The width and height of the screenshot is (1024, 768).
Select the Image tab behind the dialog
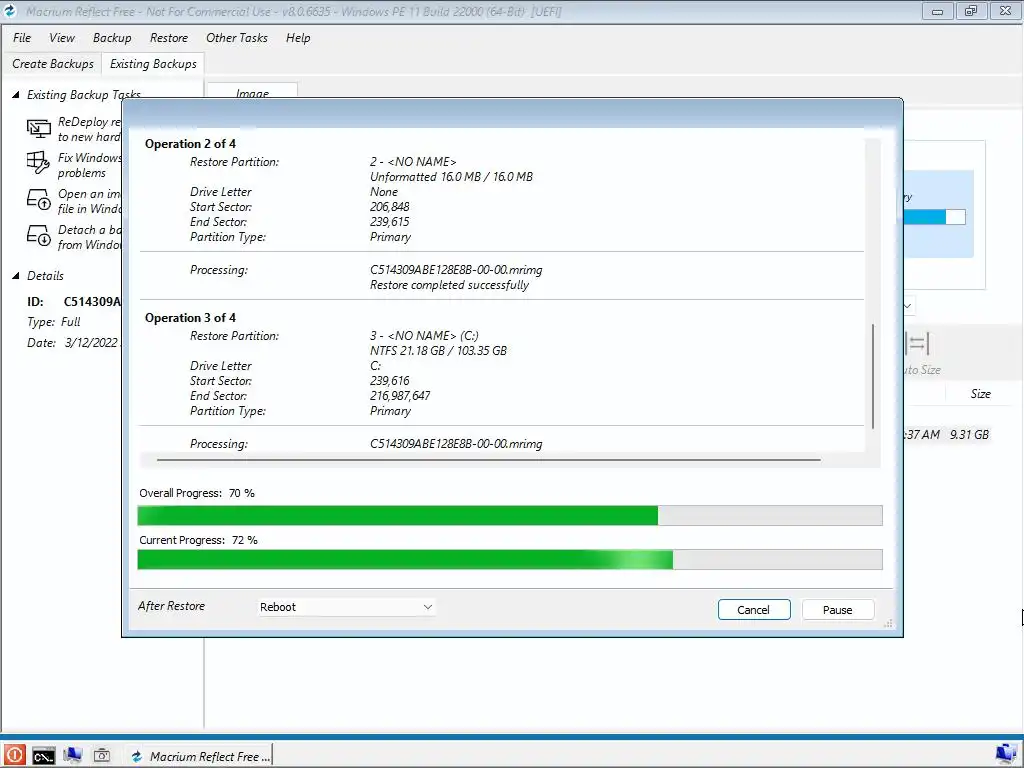252,92
